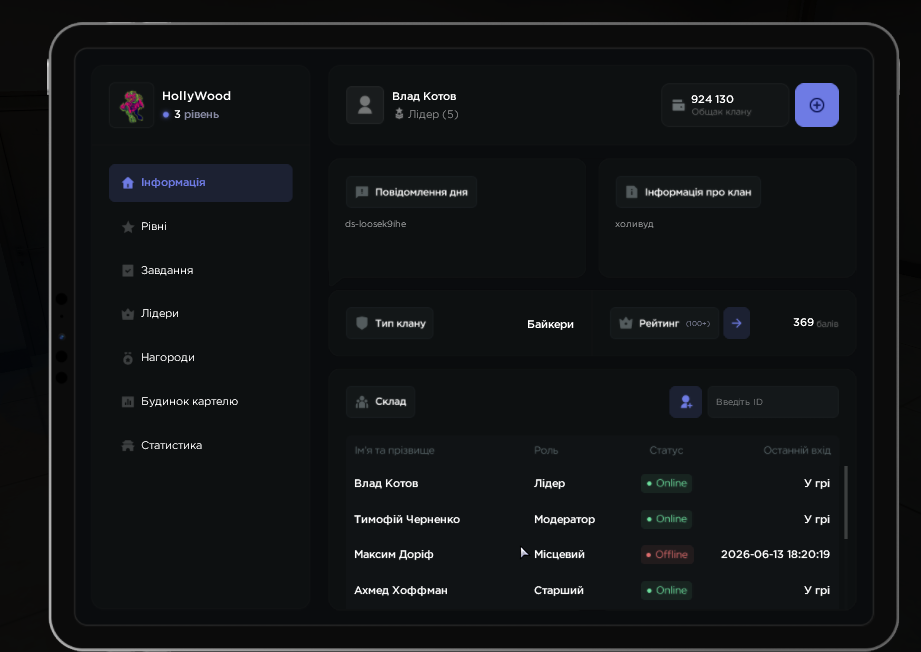Click the crown icon in Рейтинг
921x652 pixels.
click(626, 323)
